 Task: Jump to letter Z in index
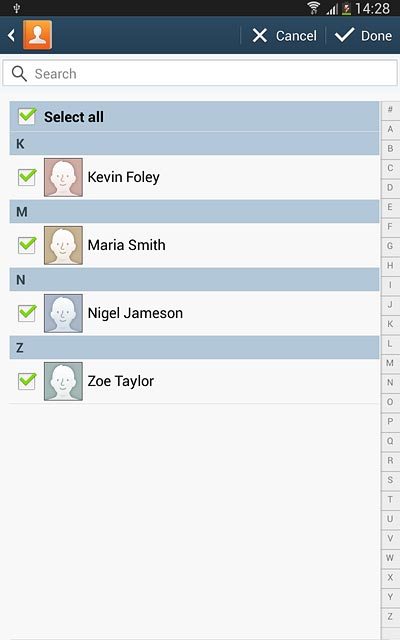point(390,617)
